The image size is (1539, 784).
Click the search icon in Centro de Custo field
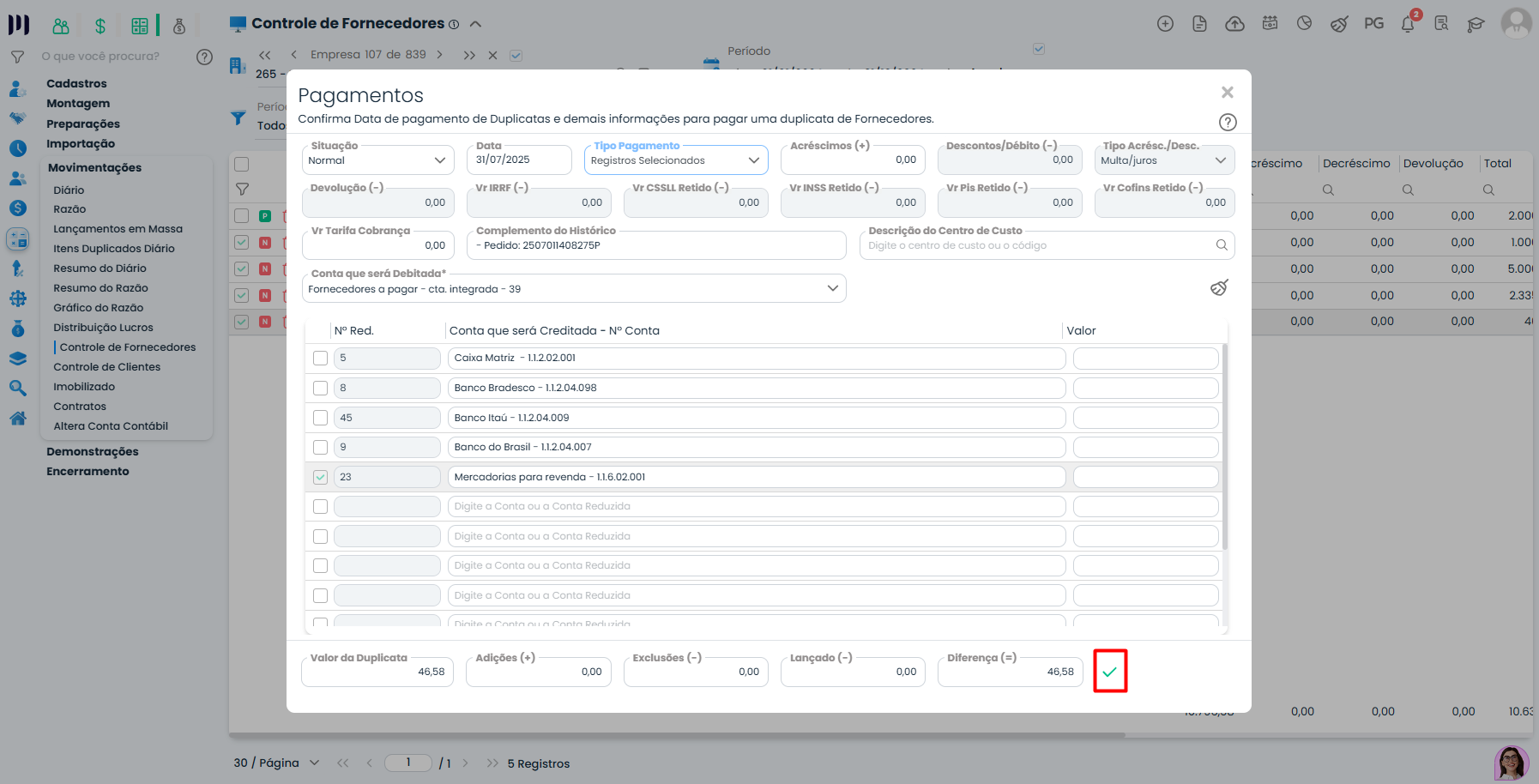coord(1222,245)
